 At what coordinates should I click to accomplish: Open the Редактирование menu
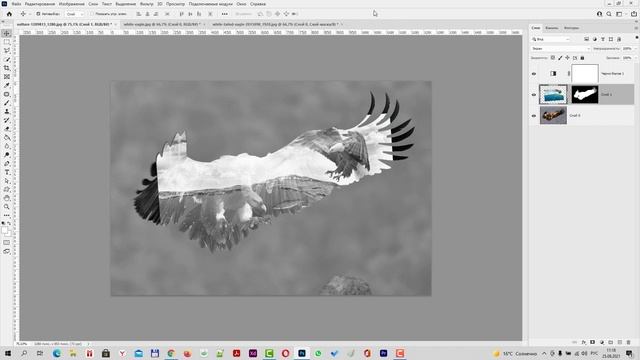tap(40, 4)
